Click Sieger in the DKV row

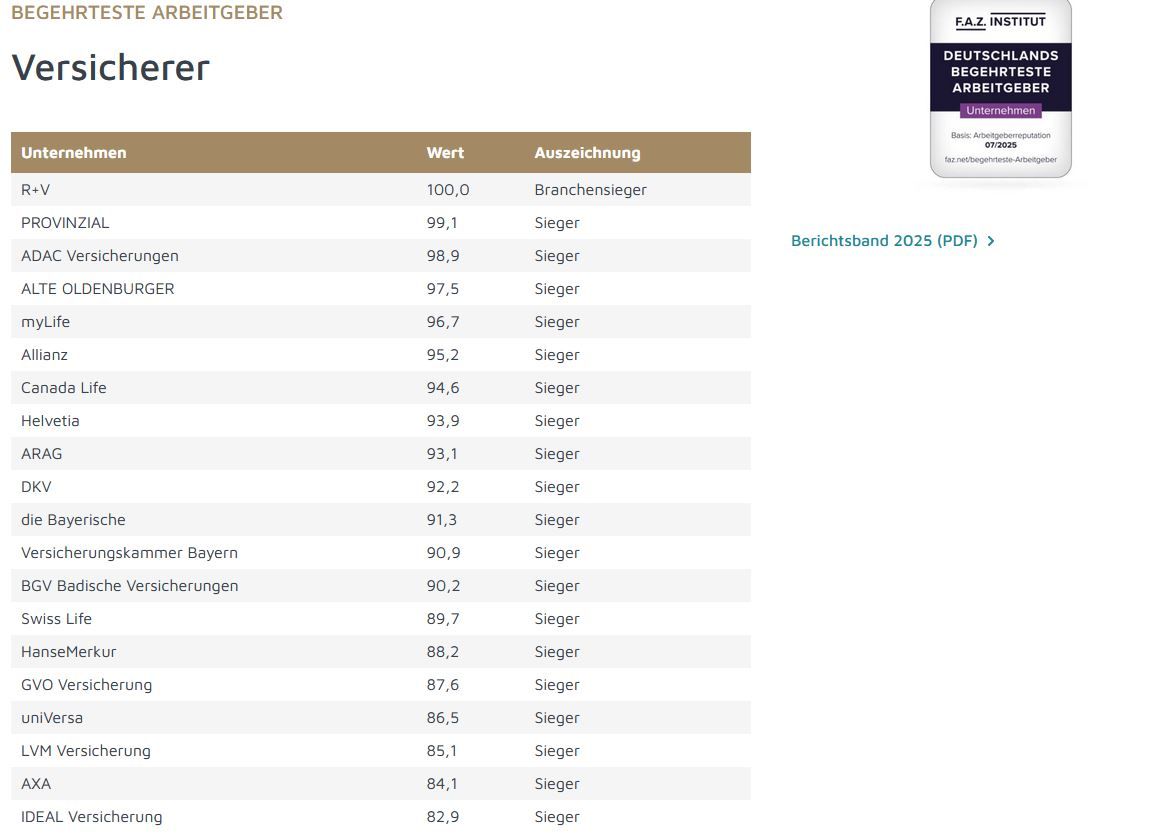557,487
